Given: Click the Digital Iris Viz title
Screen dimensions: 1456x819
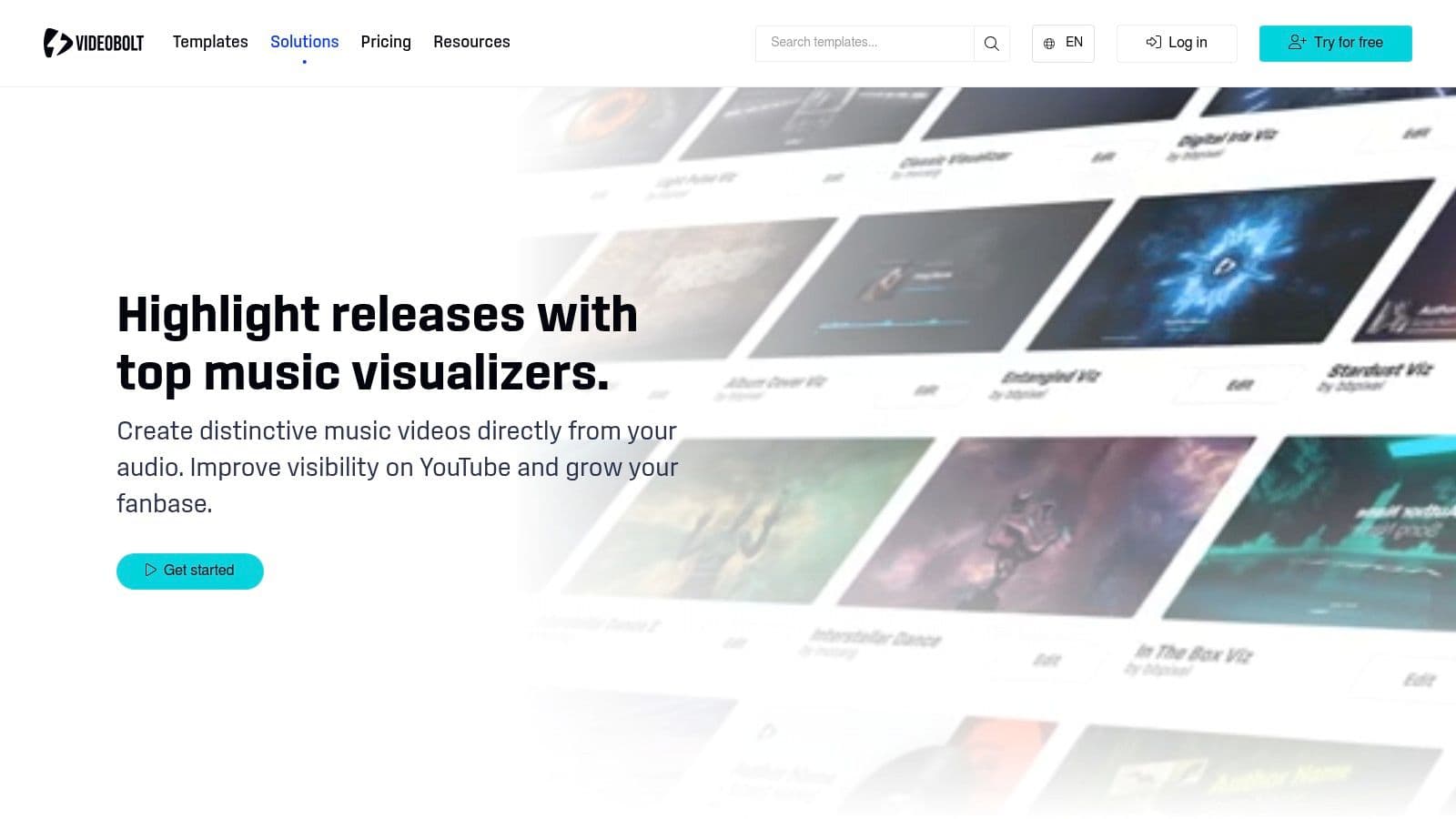Looking at the screenshot, I should [1226, 137].
